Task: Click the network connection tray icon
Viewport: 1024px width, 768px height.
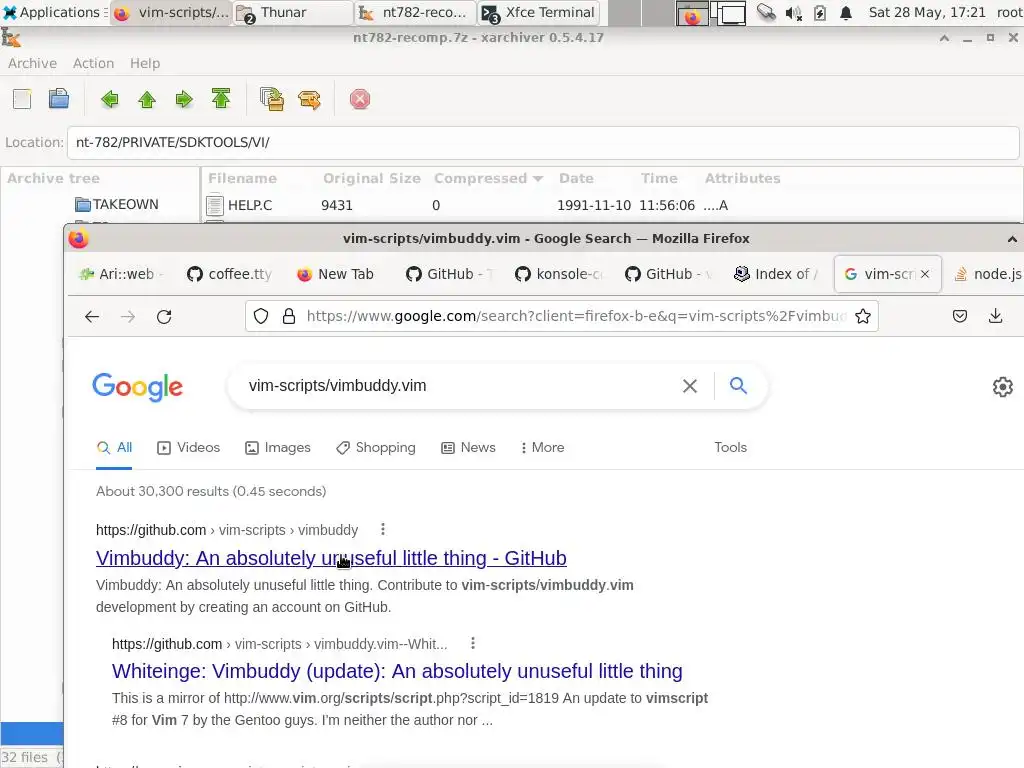Action: (766, 13)
